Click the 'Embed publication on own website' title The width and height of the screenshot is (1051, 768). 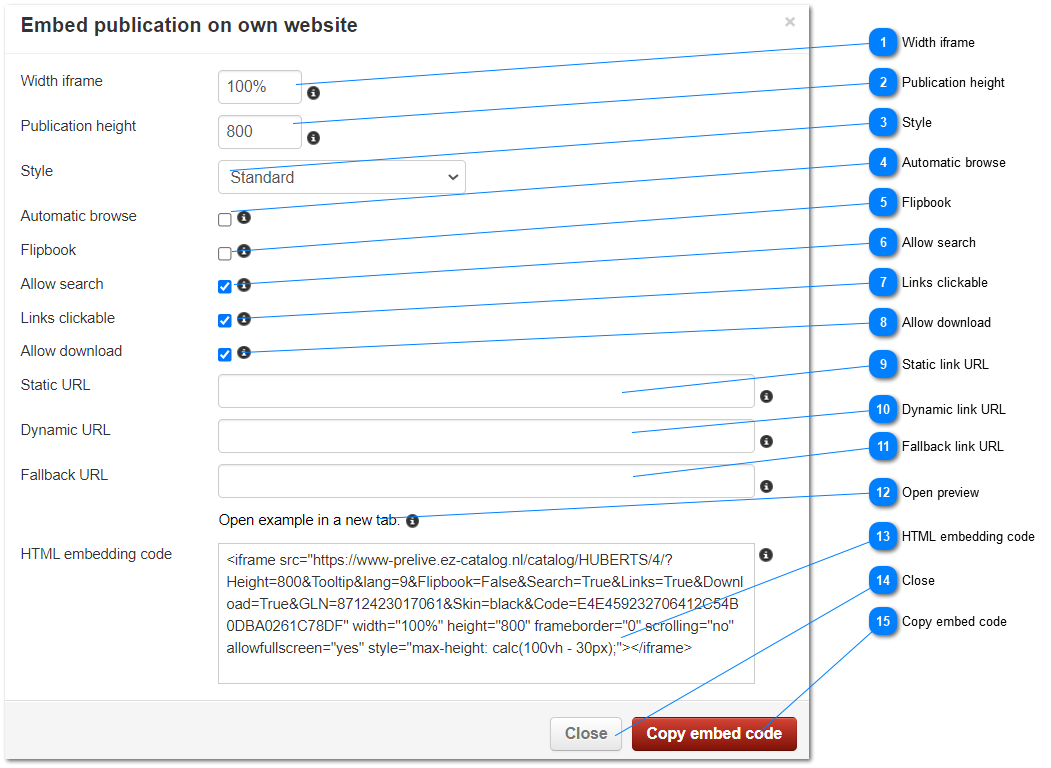tap(189, 25)
